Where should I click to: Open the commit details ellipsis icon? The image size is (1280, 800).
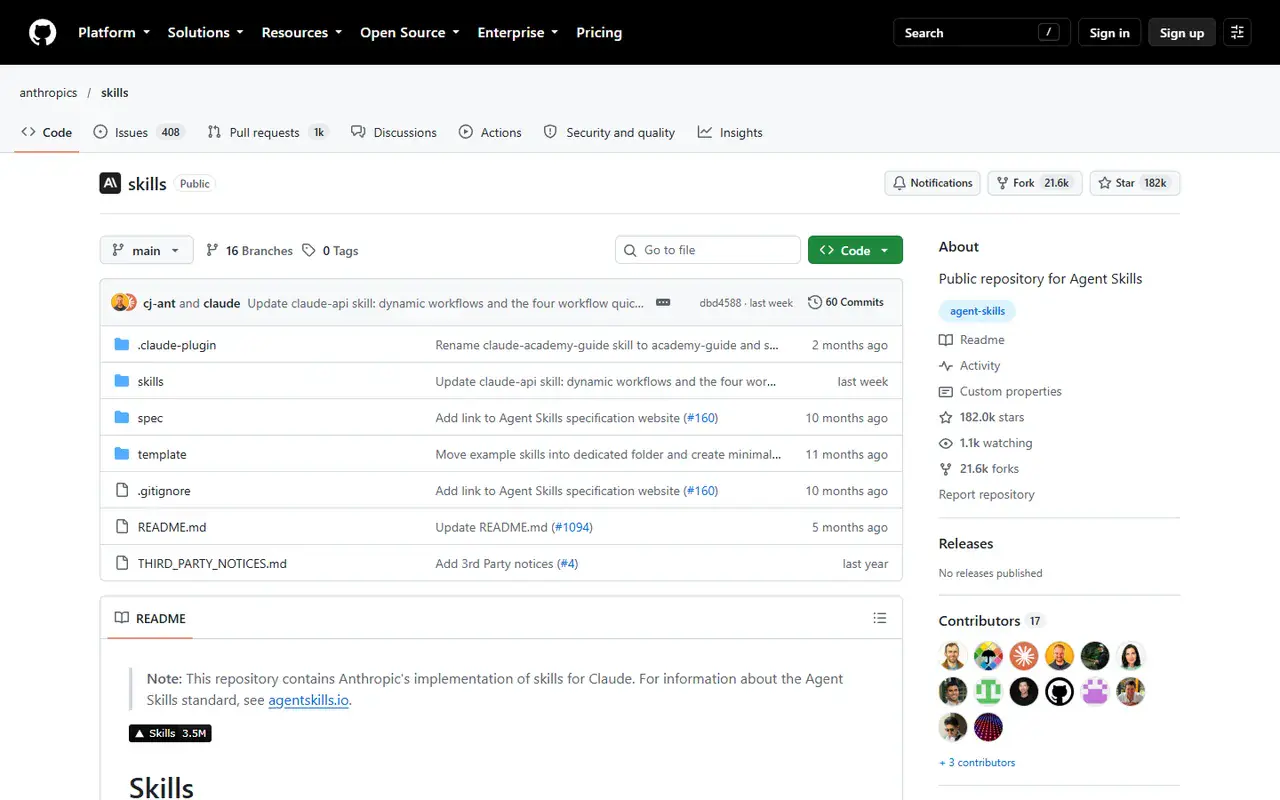pyautogui.click(x=663, y=302)
